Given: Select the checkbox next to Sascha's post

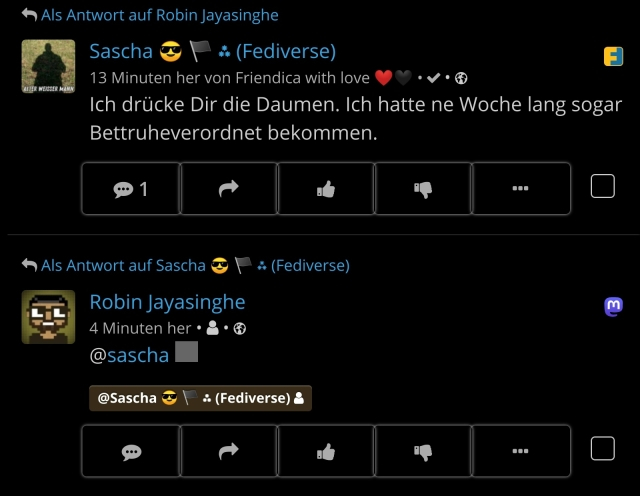Looking at the screenshot, I should (x=602, y=186).
